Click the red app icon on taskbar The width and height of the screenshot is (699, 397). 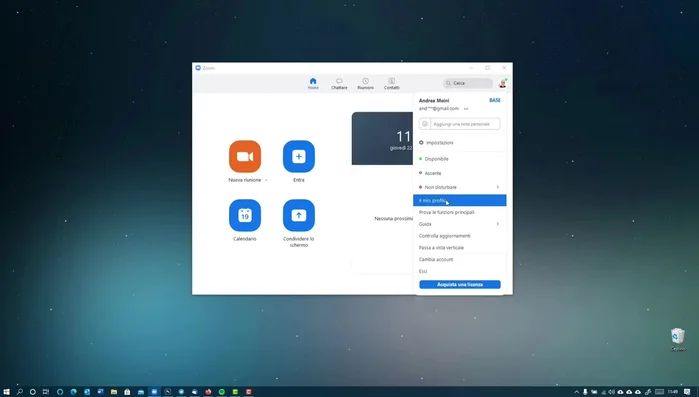249,392
